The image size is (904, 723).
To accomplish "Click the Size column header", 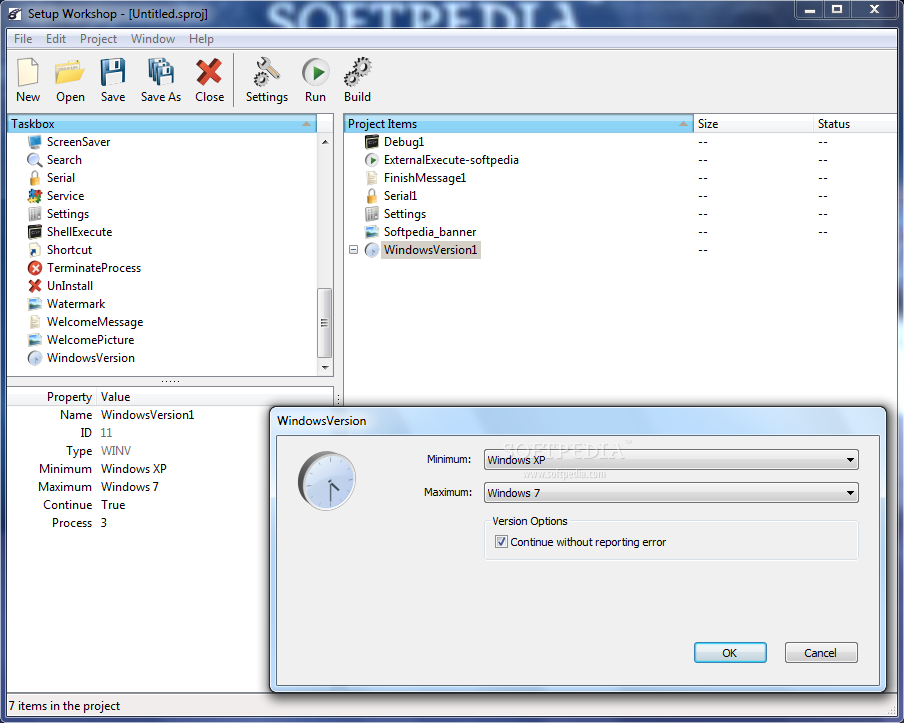I will pyautogui.click(x=754, y=124).
